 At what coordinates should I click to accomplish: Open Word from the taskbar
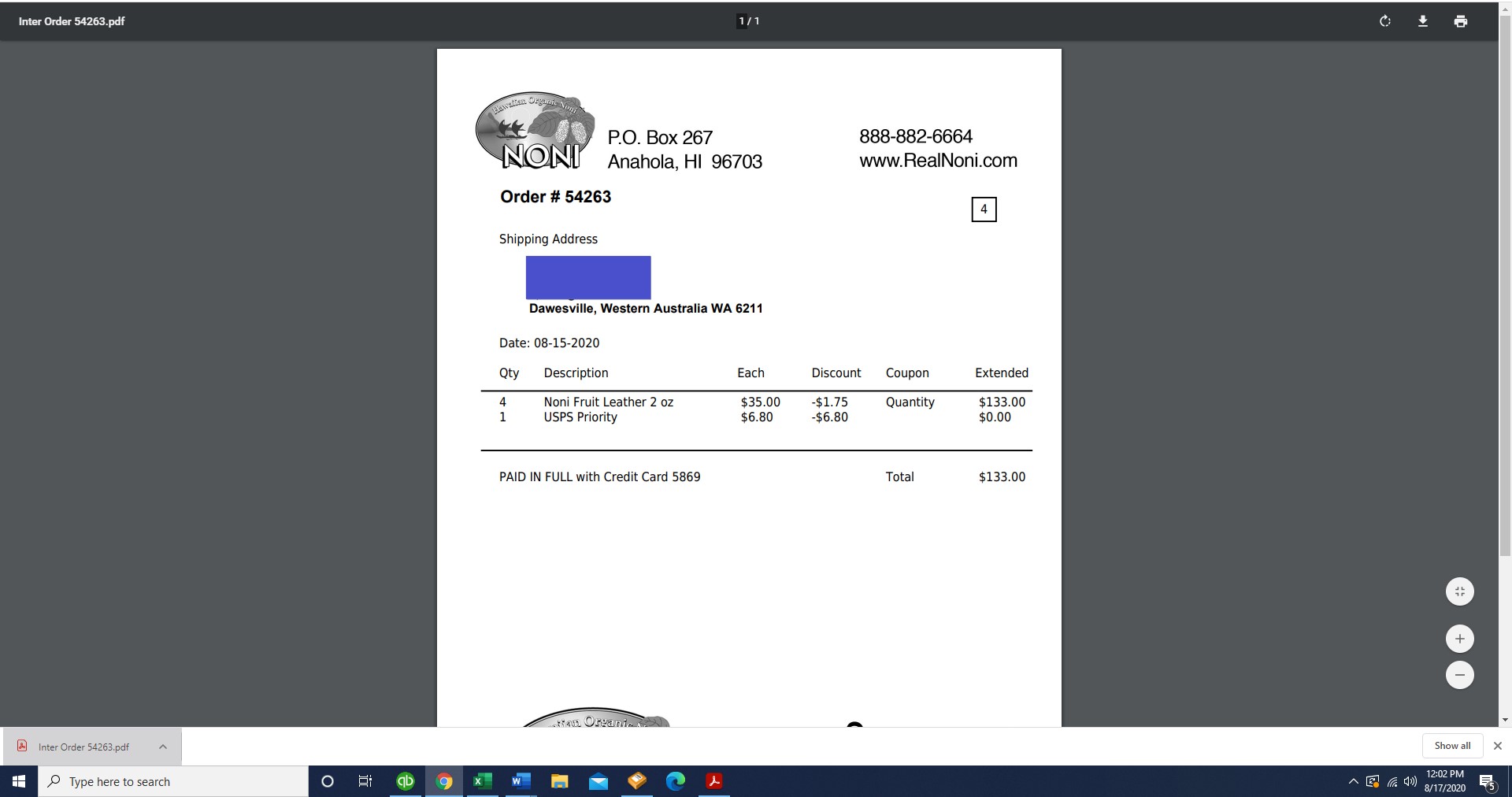click(521, 781)
